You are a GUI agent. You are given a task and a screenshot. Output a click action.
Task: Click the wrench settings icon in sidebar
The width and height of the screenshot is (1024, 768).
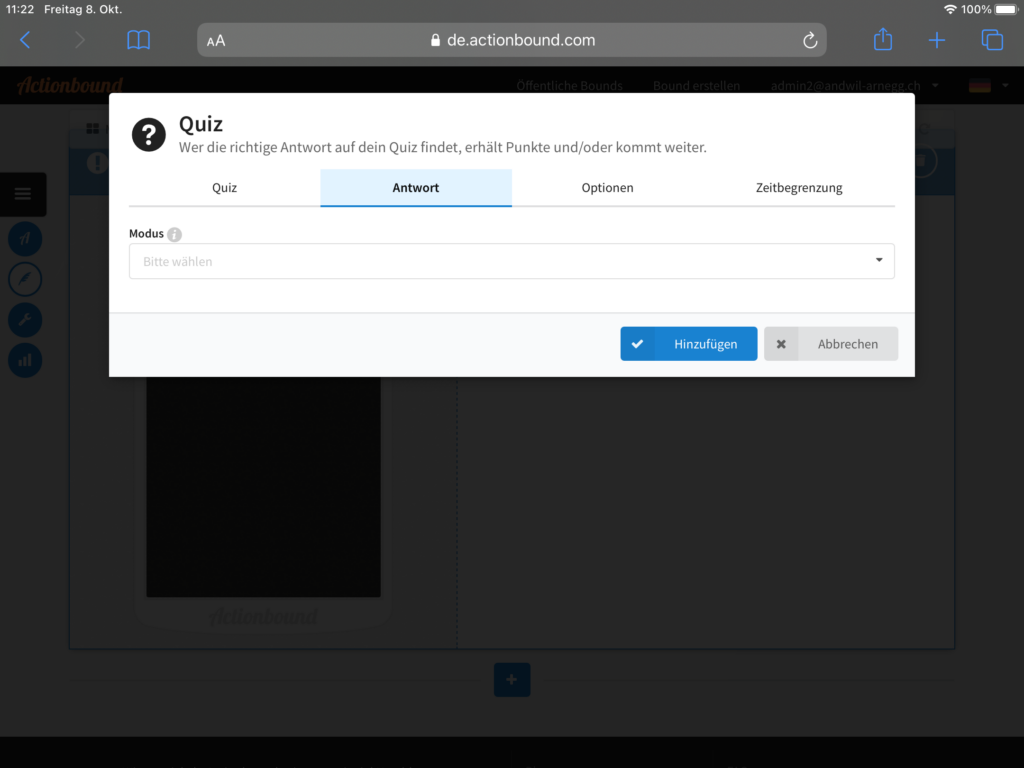(25, 320)
